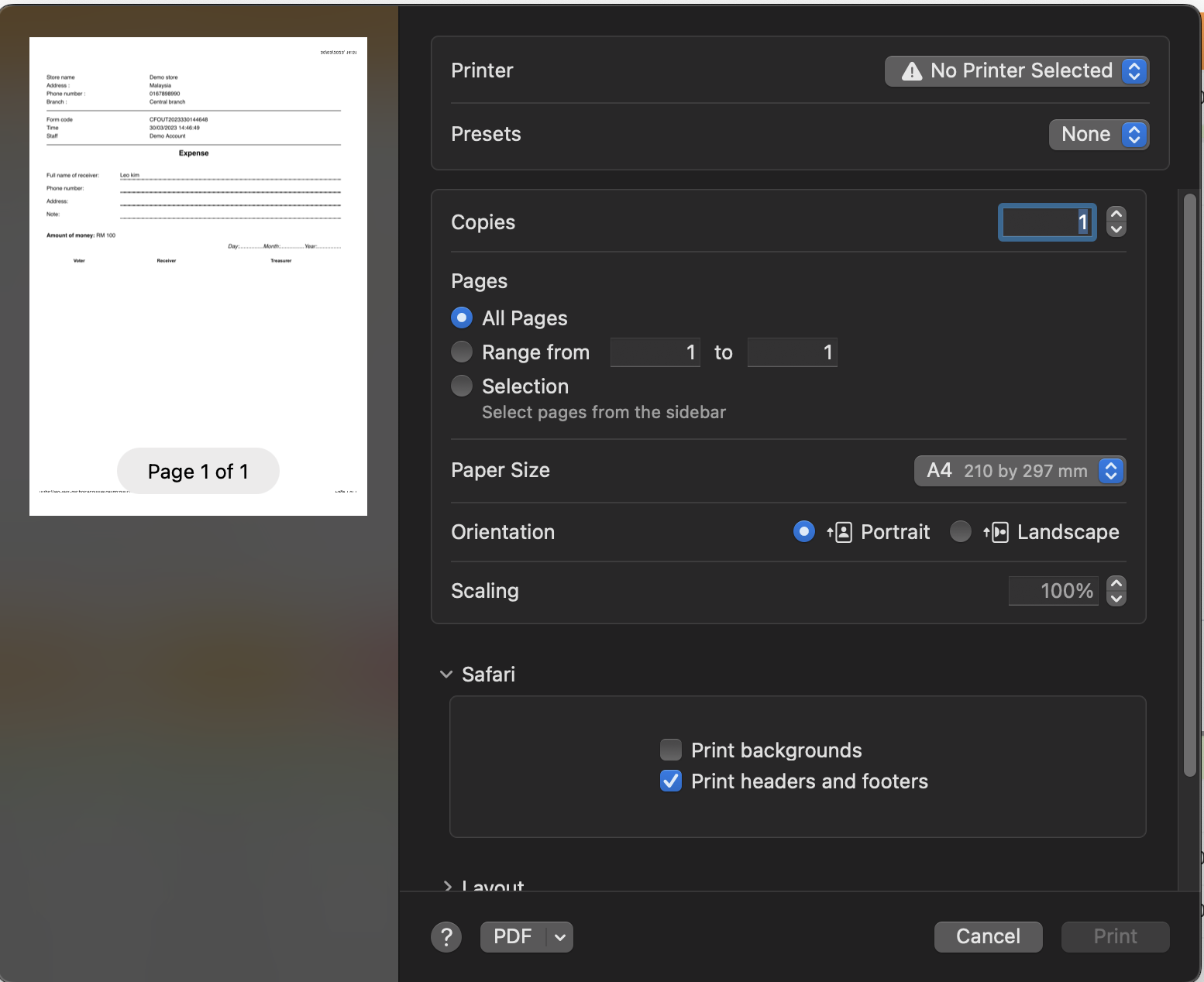Viewport: 1204px width, 982px height.
Task: Click the printer warning triangle icon
Action: [x=912, y=71]
